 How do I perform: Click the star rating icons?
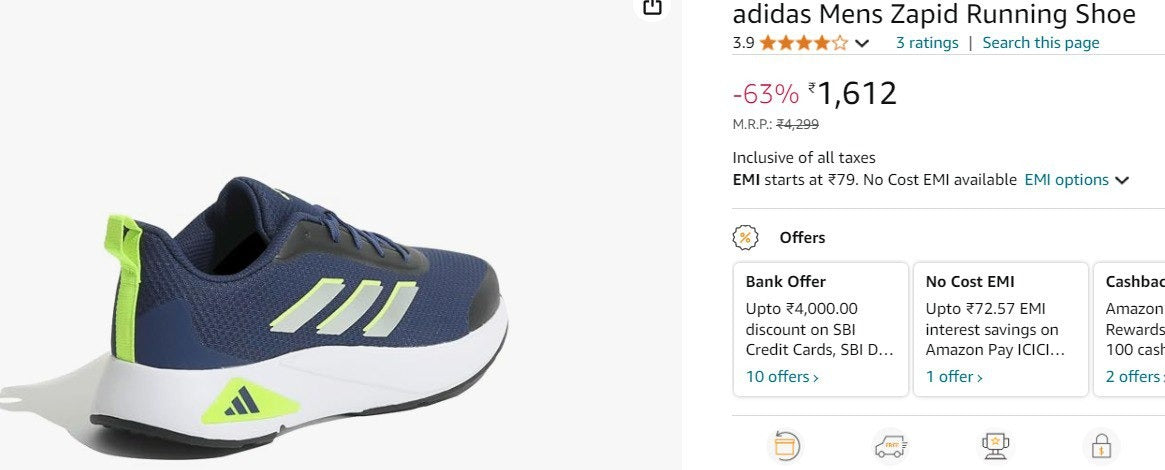[x=803, y=43]
